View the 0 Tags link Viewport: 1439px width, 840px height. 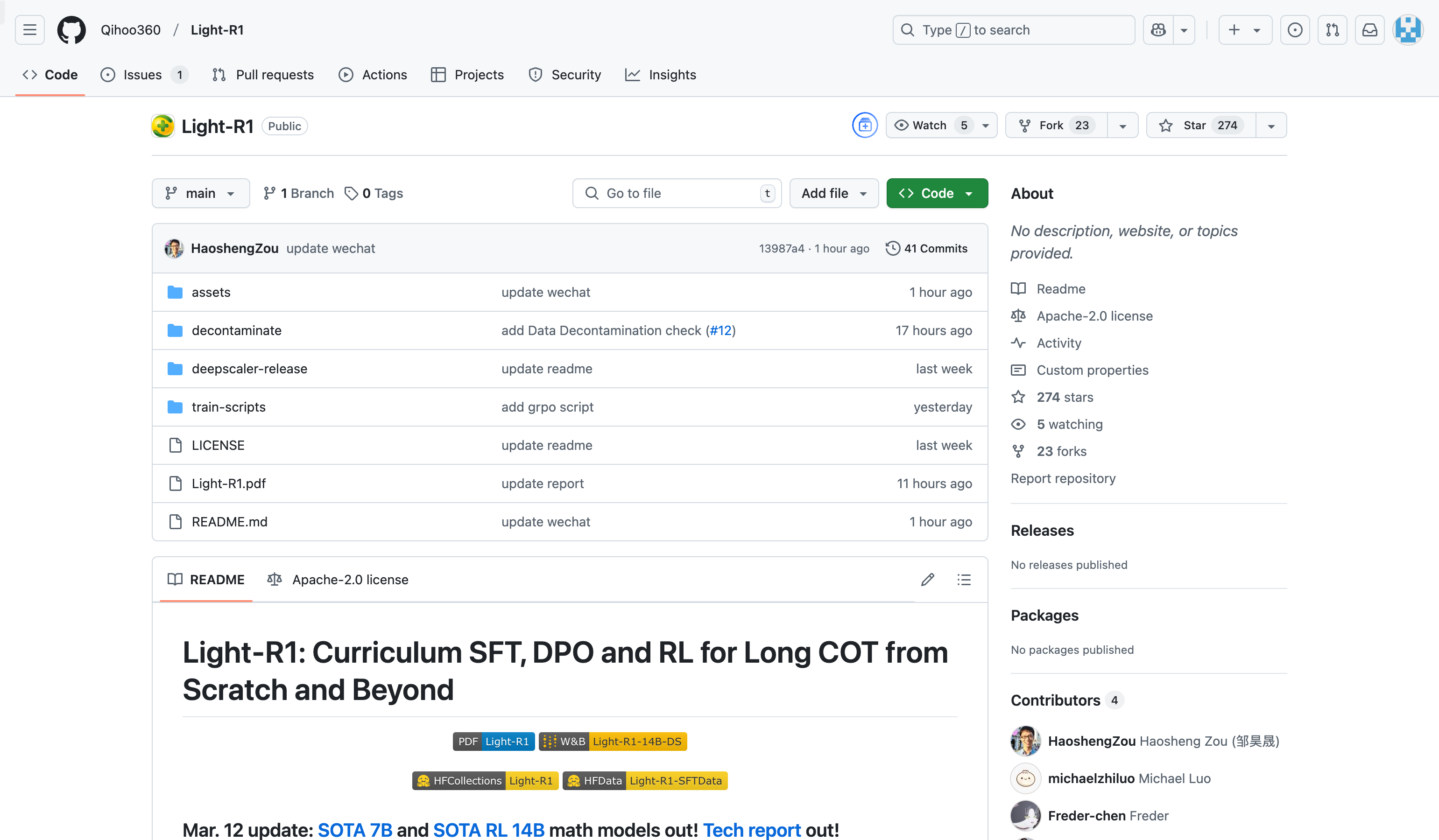374,193
